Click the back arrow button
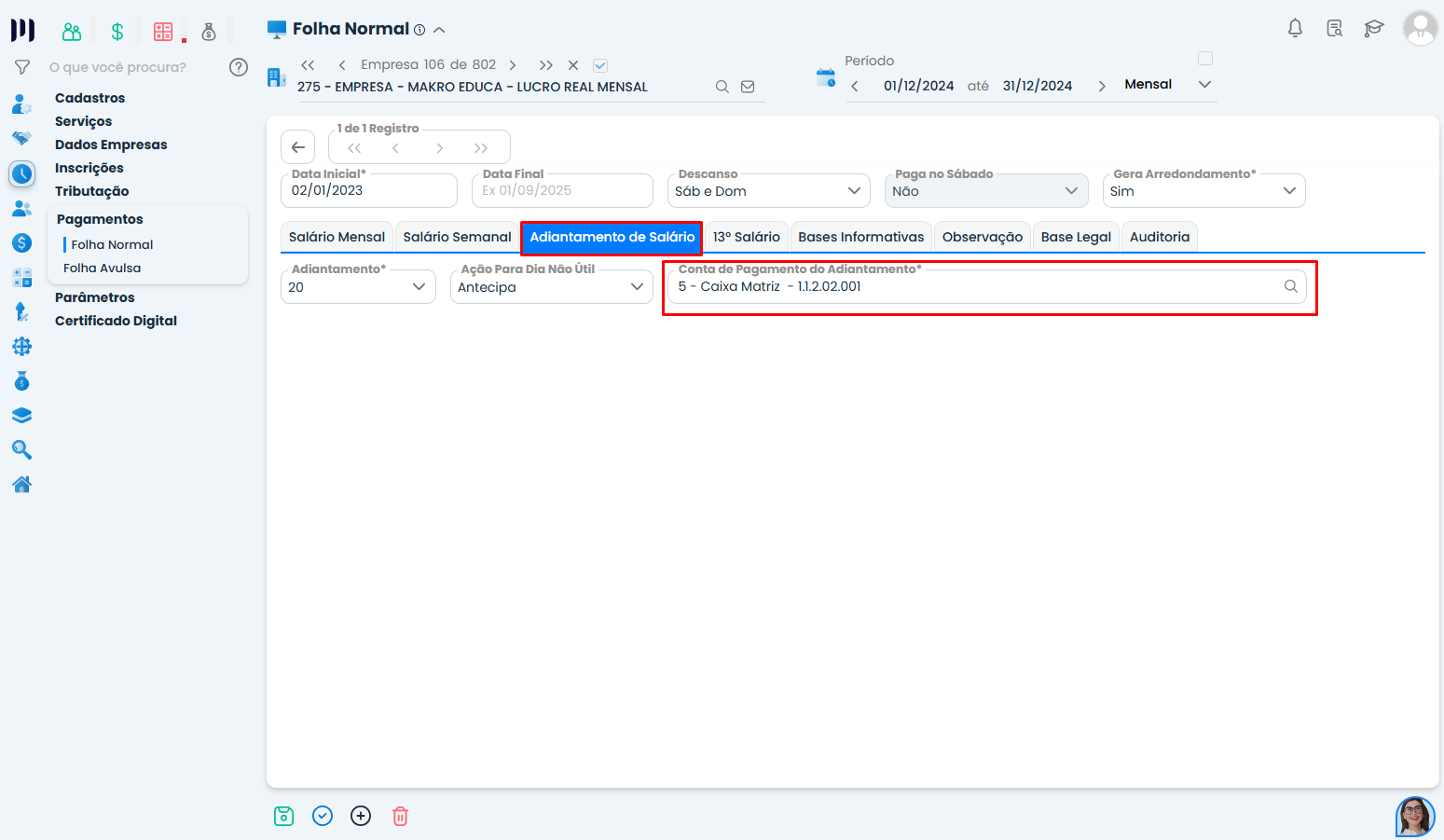This screenshot has height=840, width=1444. tap(298, 147)
